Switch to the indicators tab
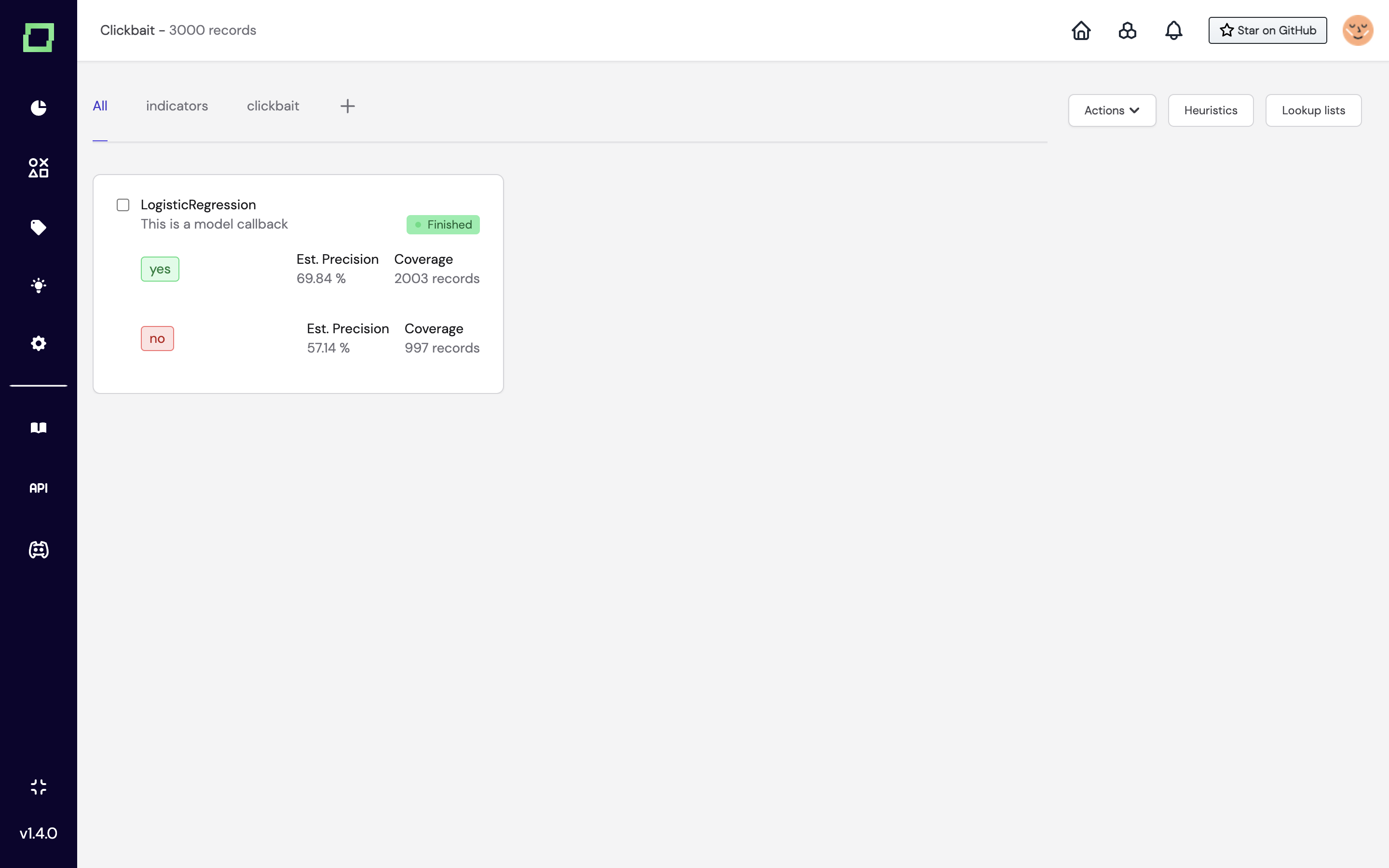Viewport: 1389px width, 868px height. coord(177,106)
